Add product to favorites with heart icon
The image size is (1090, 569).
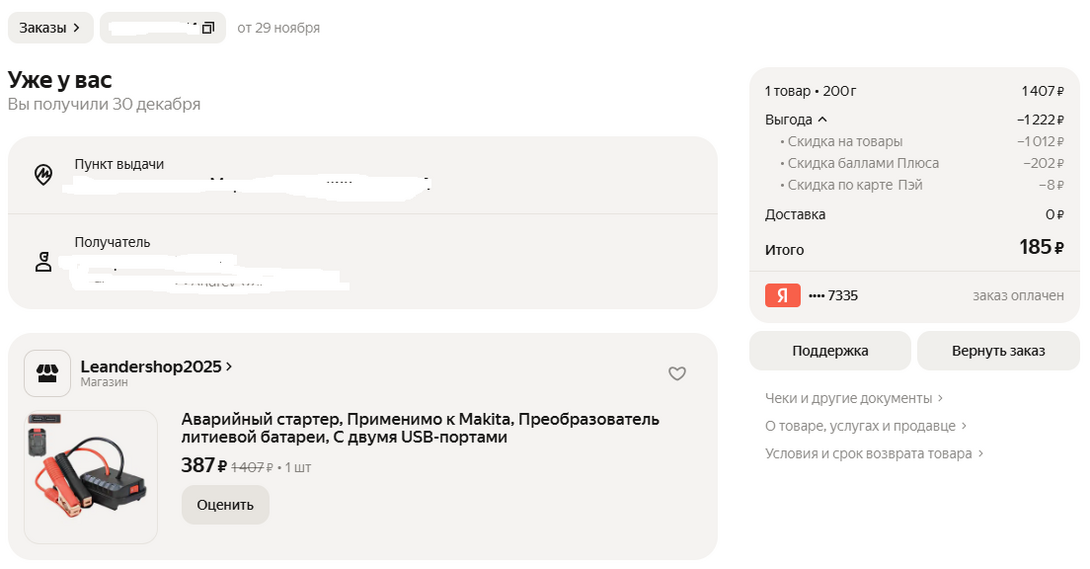tap(677, 374)
